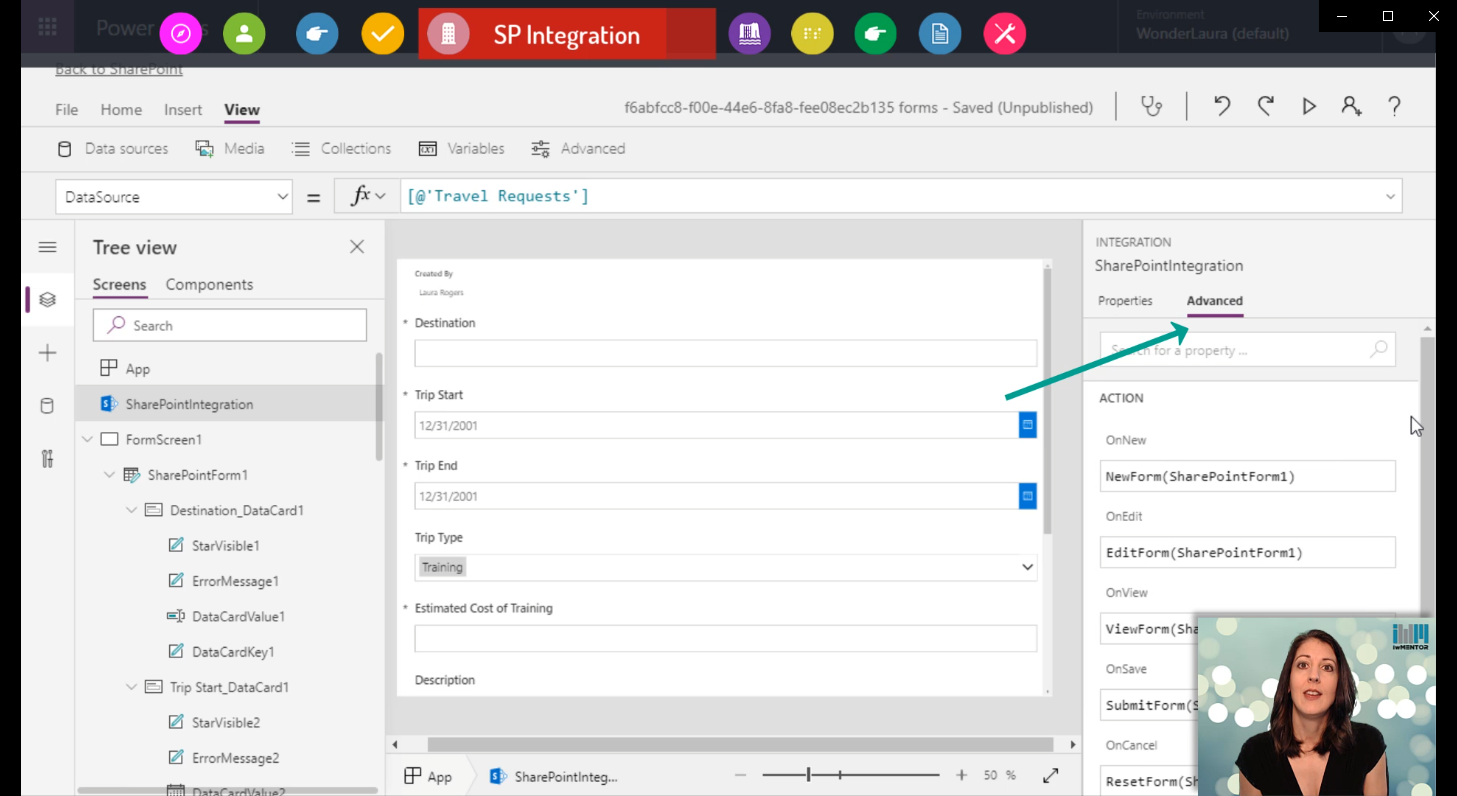Open the Share person icon
1457x796 pixels.
1351,106
